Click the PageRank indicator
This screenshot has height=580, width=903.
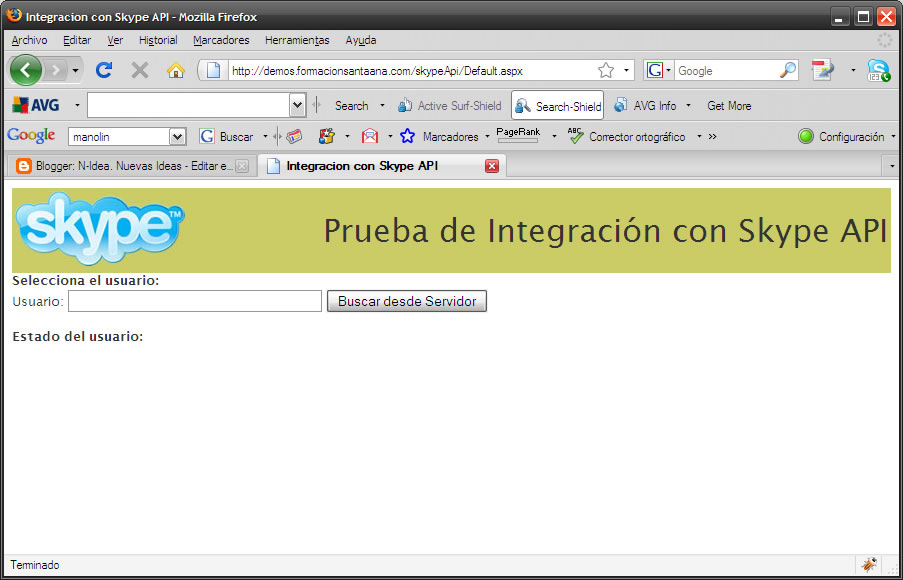point(518,135)
